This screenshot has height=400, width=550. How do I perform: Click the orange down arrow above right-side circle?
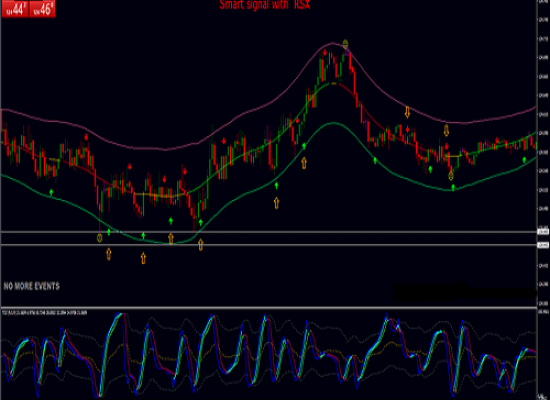point(446,131)
